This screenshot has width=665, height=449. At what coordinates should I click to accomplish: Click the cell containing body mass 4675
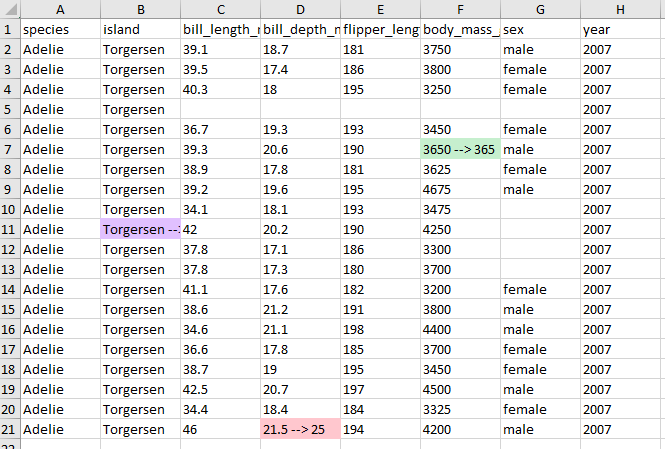coord(460,189)
